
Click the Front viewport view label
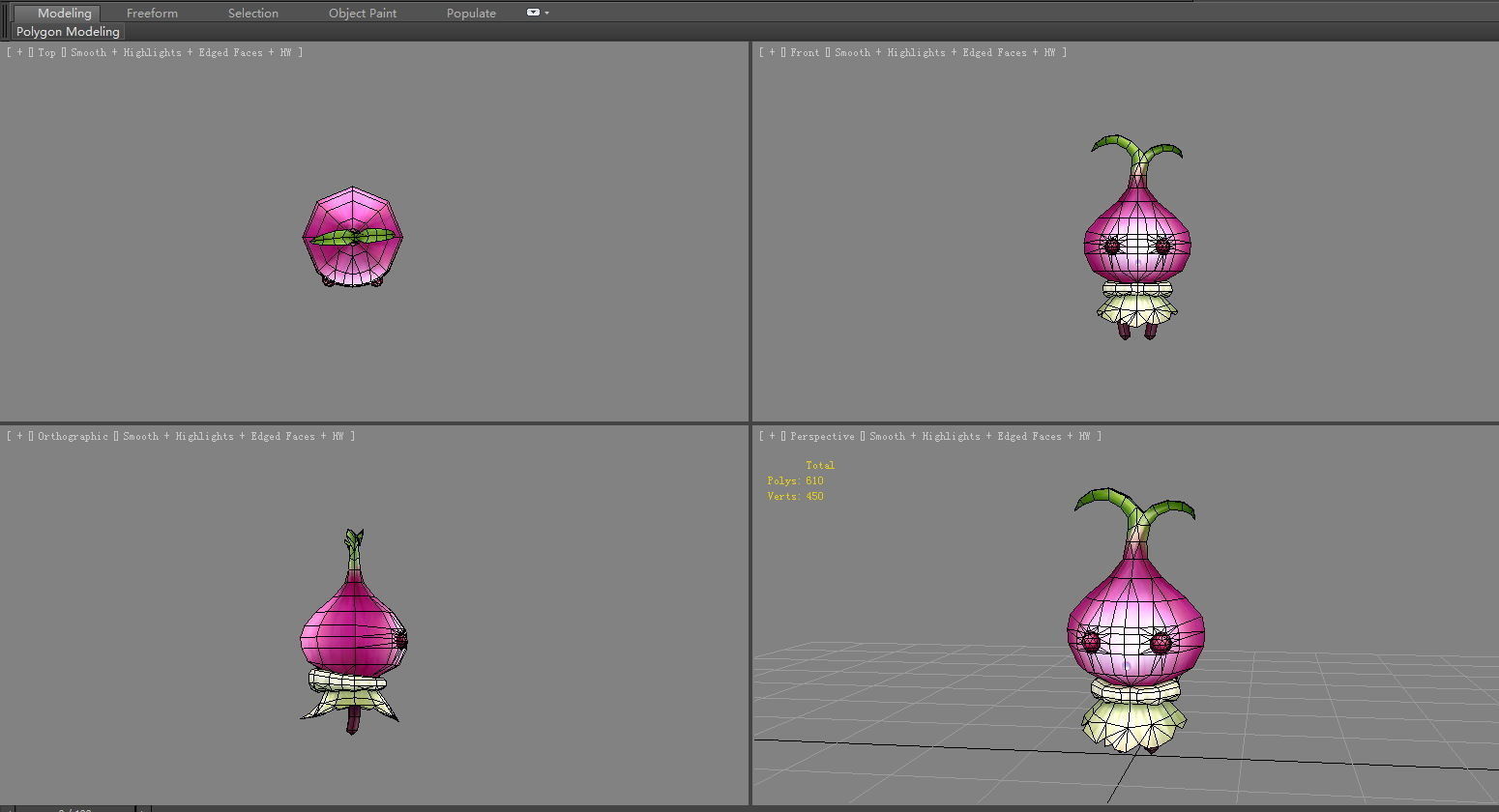tap(805, 52)
